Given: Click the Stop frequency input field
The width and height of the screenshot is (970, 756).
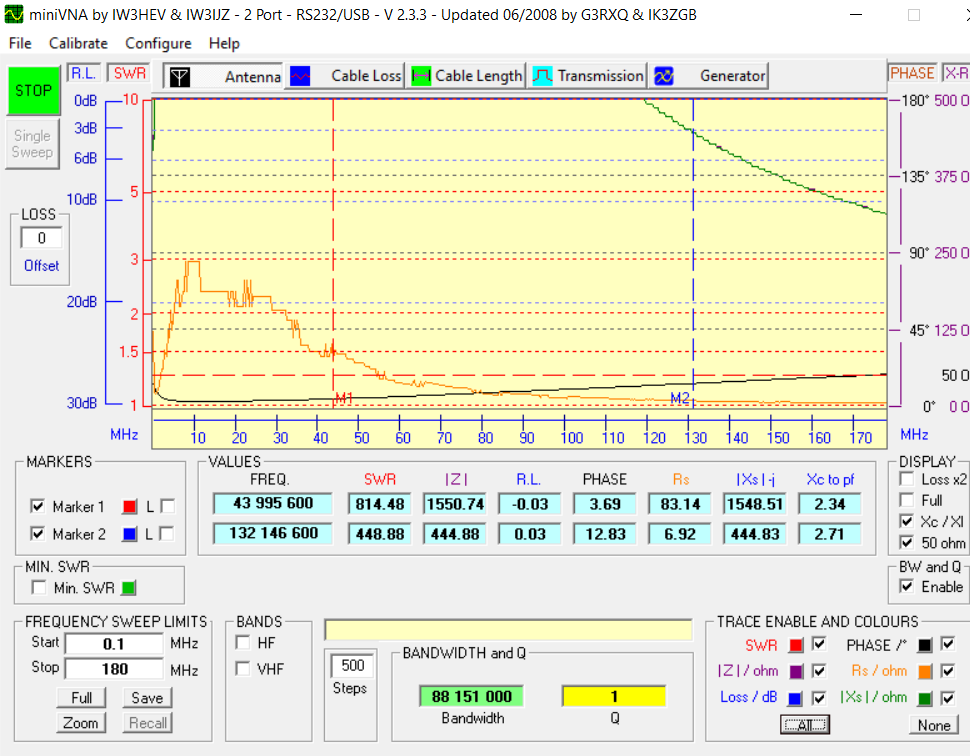Looking at the screenshot, I should 113,669.
